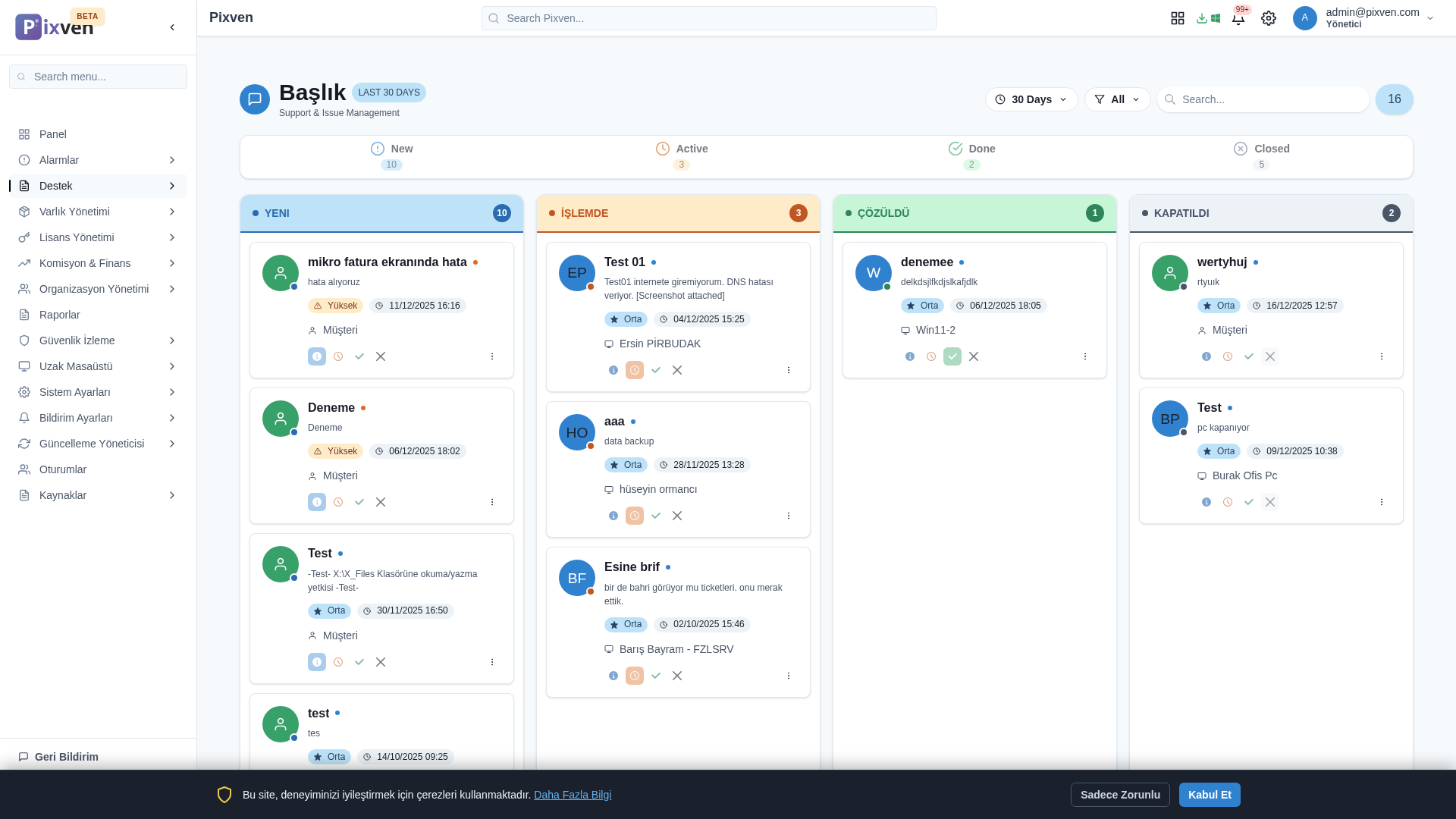The width and height of the screenshot is (1456, 819).
Task: Open the All filter dropdown
Action: pos(1117,99)
